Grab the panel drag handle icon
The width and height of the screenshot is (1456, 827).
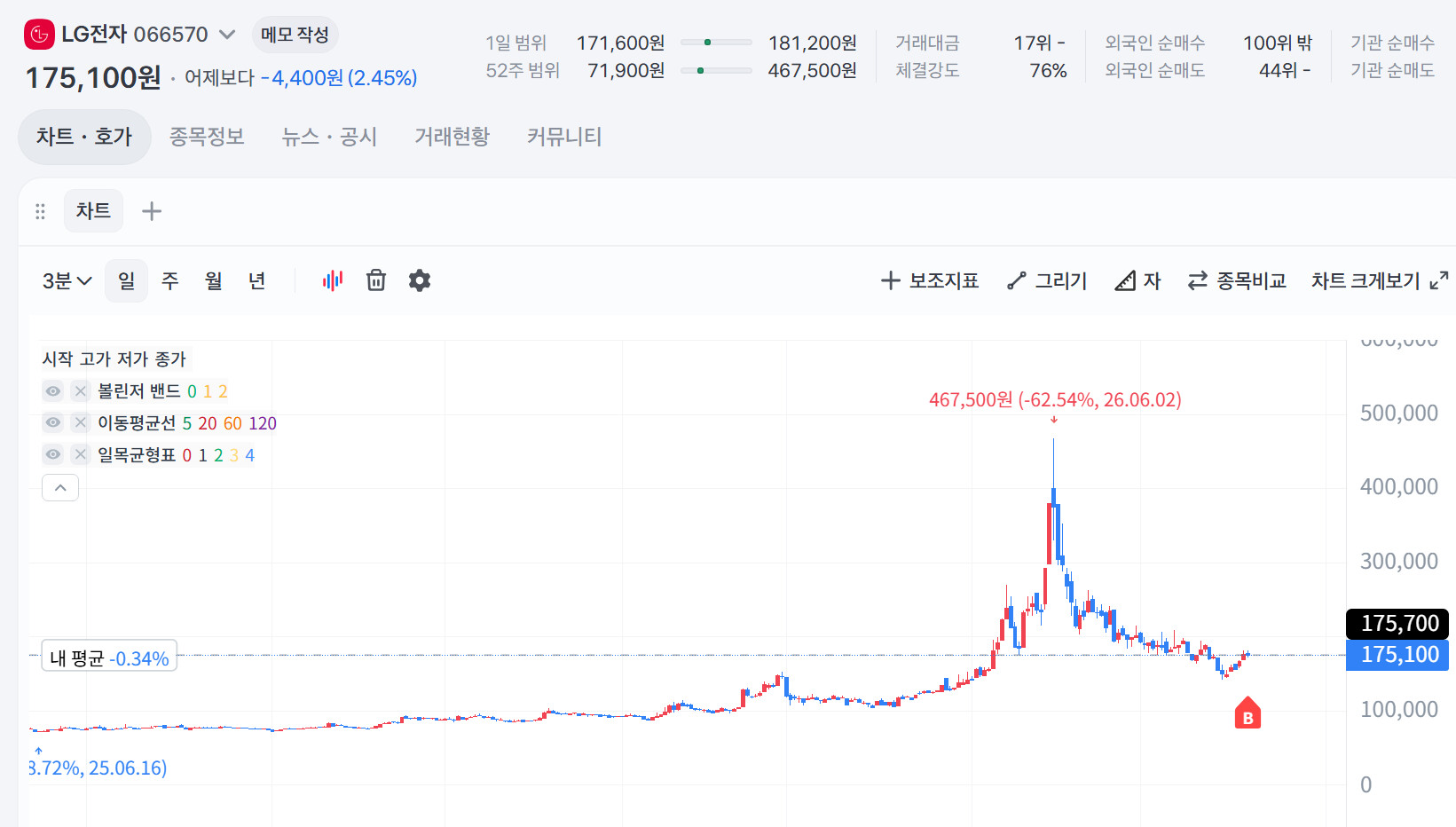(x=40, y=211)
